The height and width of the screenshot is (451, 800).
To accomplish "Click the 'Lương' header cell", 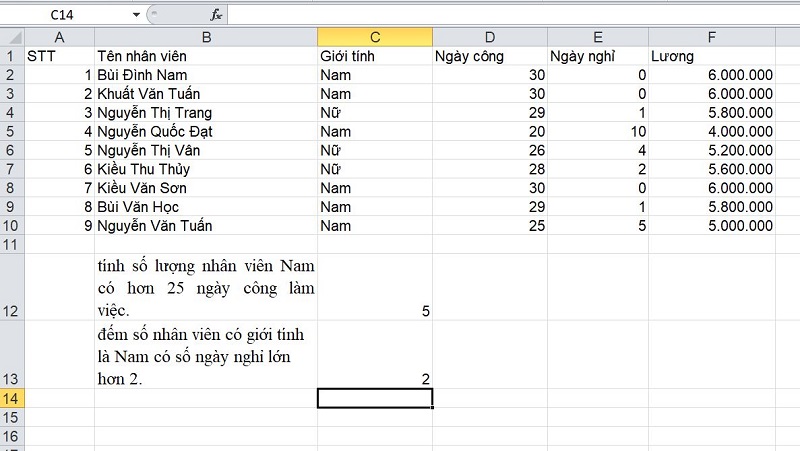I will 711,56.
